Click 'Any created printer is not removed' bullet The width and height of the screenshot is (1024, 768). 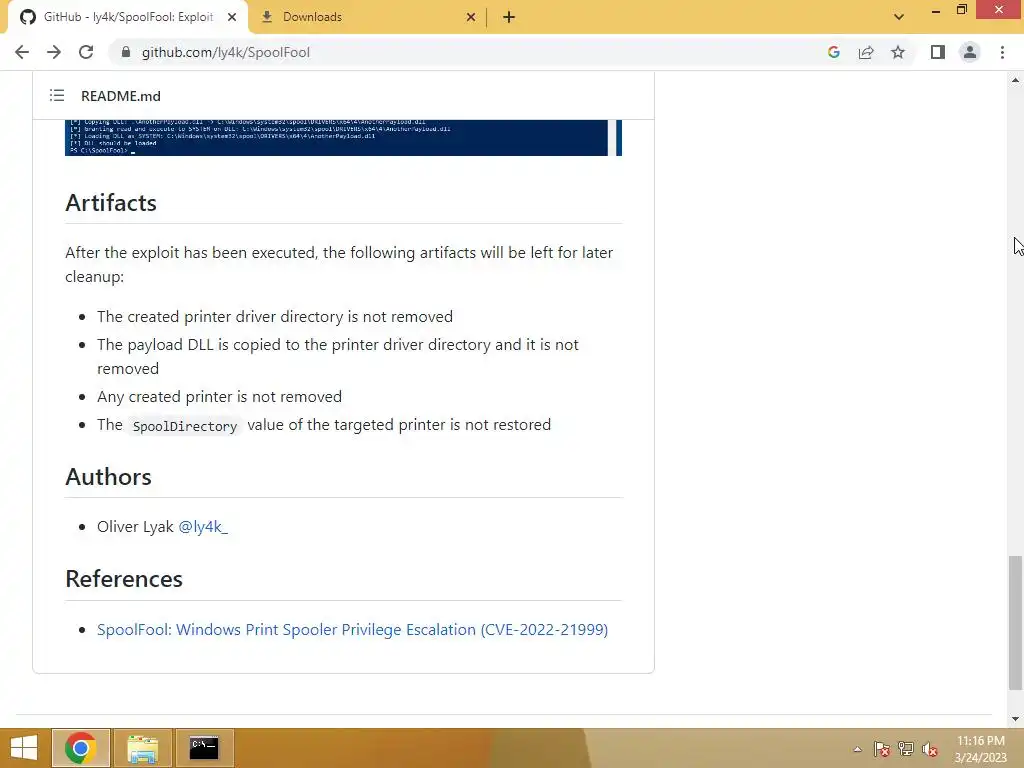pos(219,396)
